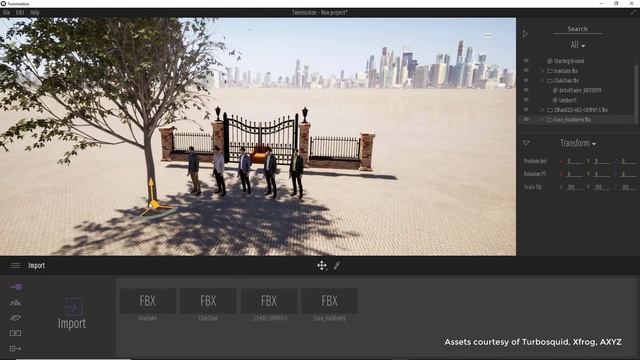
Task: Select Lambert1 in scene graph
Action: tap(567, 100)
